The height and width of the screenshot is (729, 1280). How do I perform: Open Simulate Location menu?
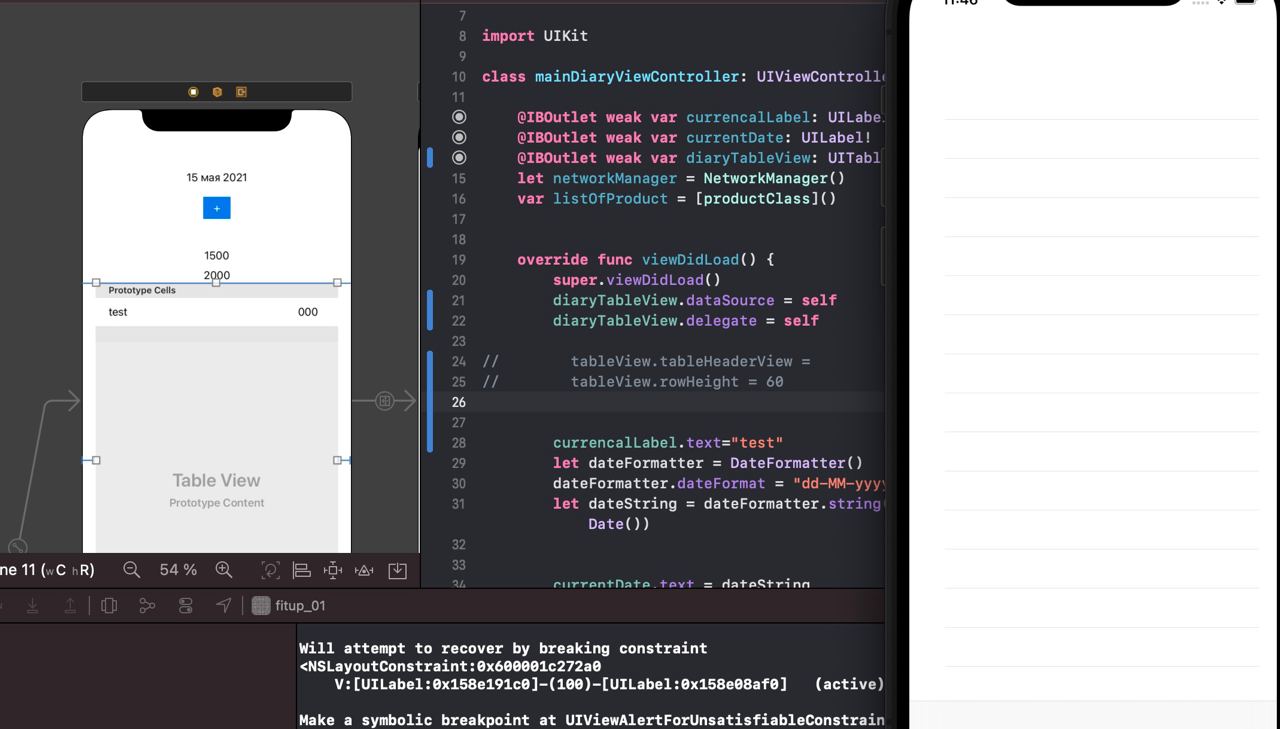223,606
